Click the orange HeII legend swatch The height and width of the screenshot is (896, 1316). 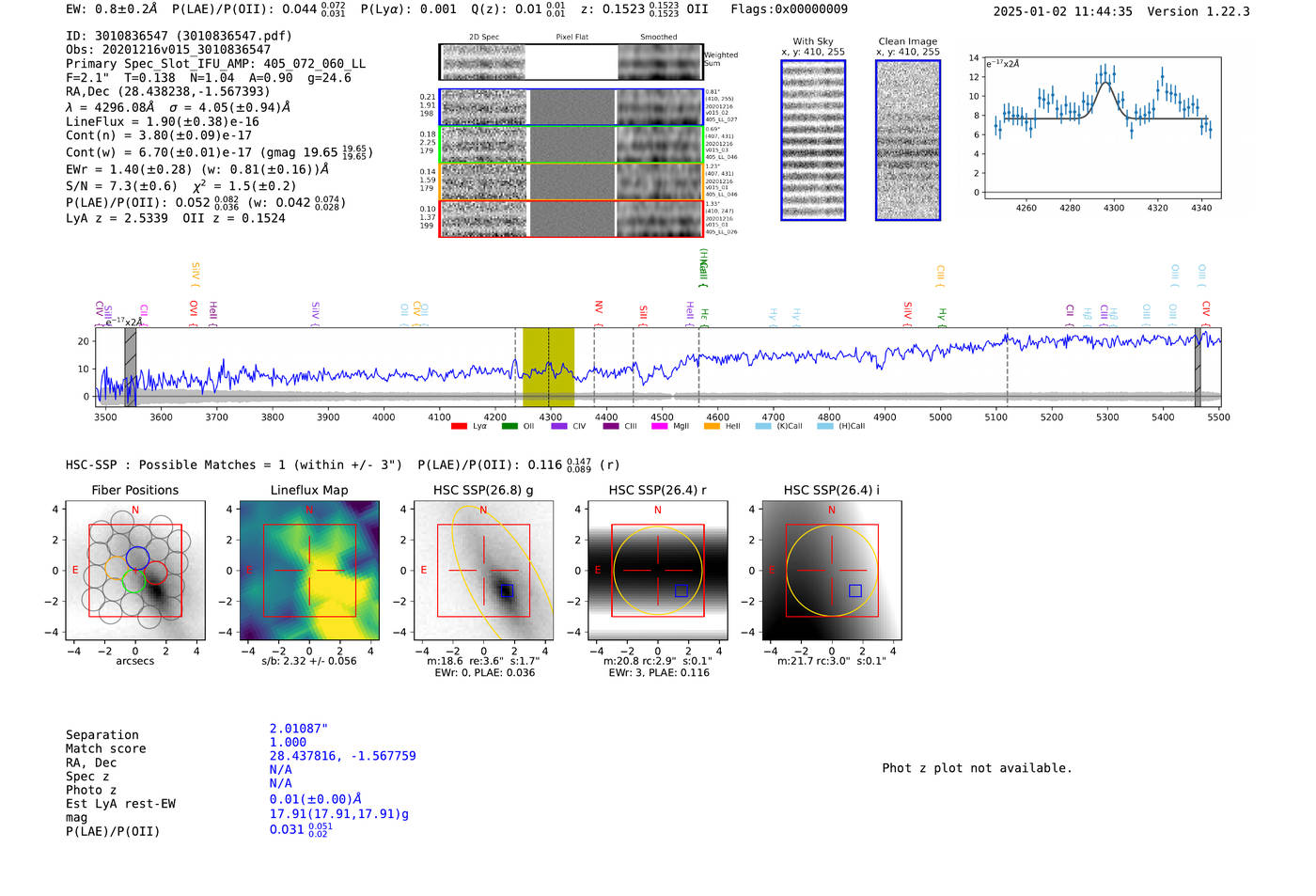tap(713, 426)
